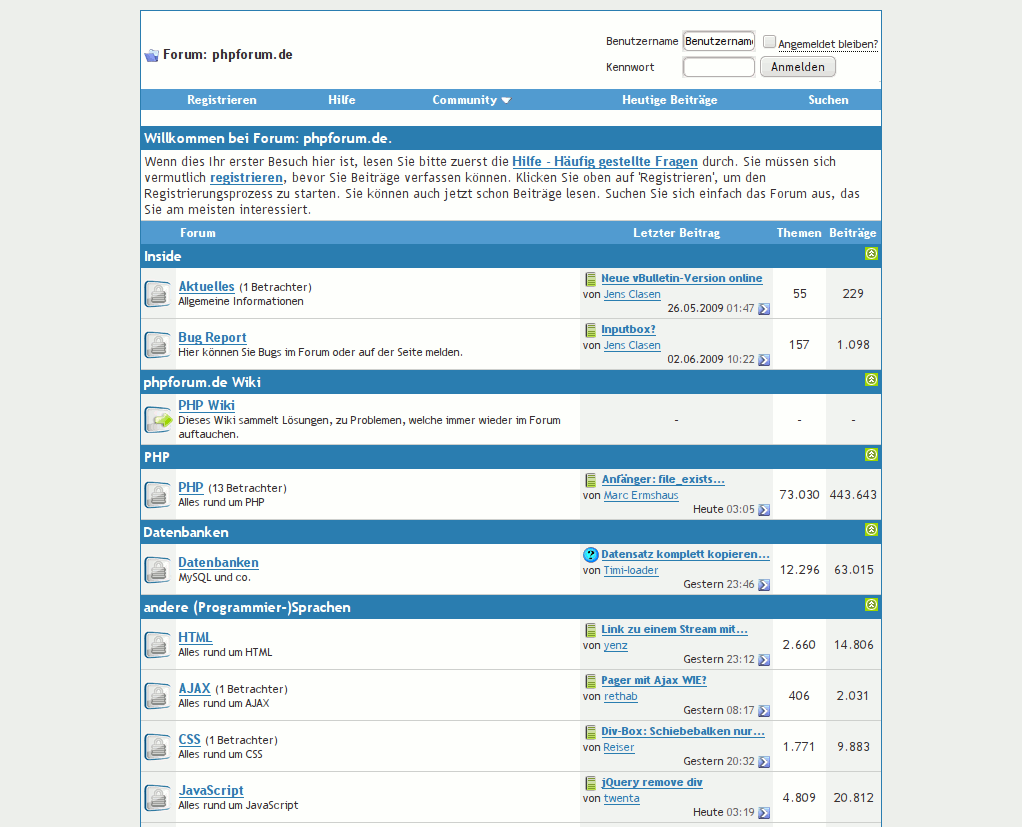Click the post icon next to Pager mit Ajax WIE?
1022x827 pixels.
(x=591, y=681)
